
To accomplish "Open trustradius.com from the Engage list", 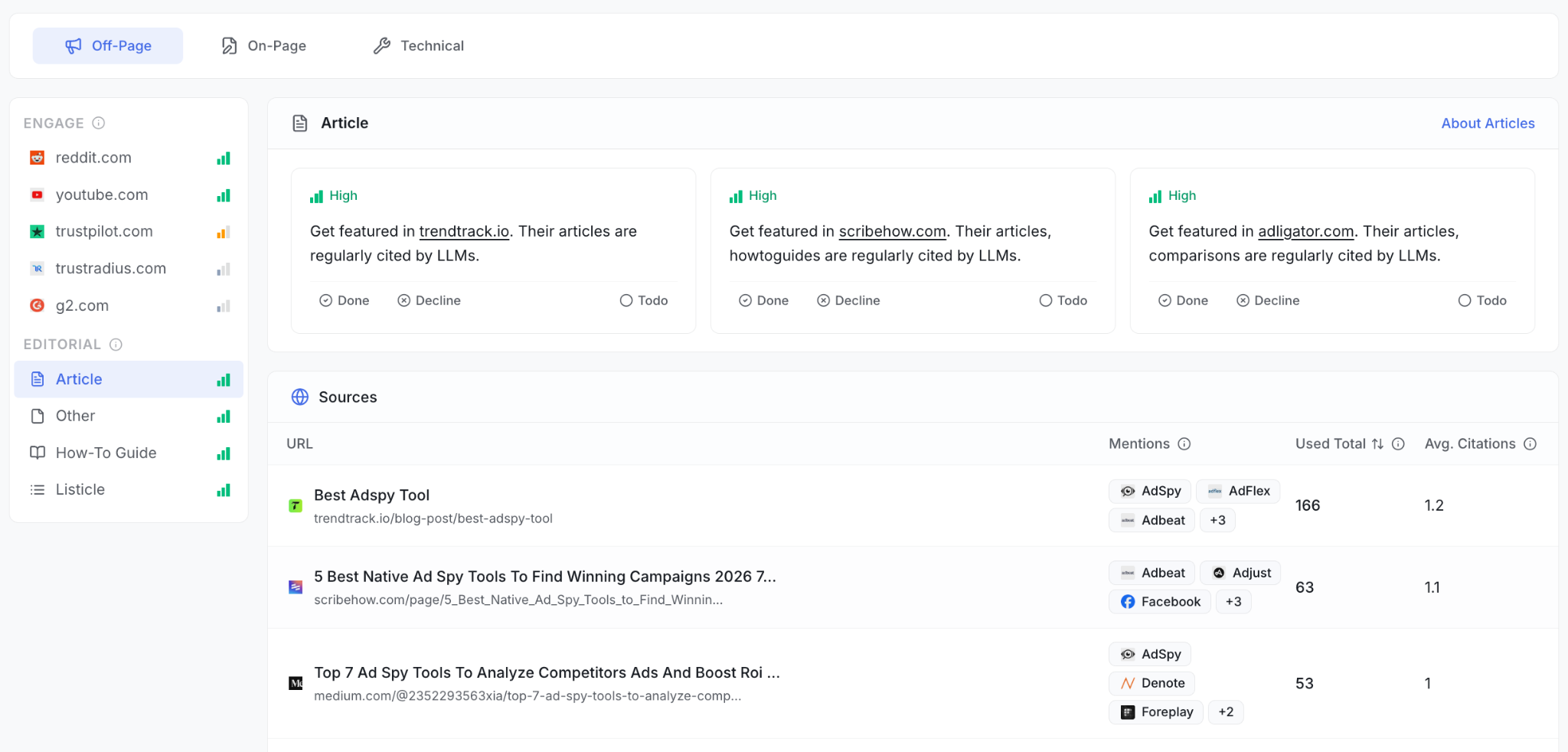I will (x=129, y=269).
